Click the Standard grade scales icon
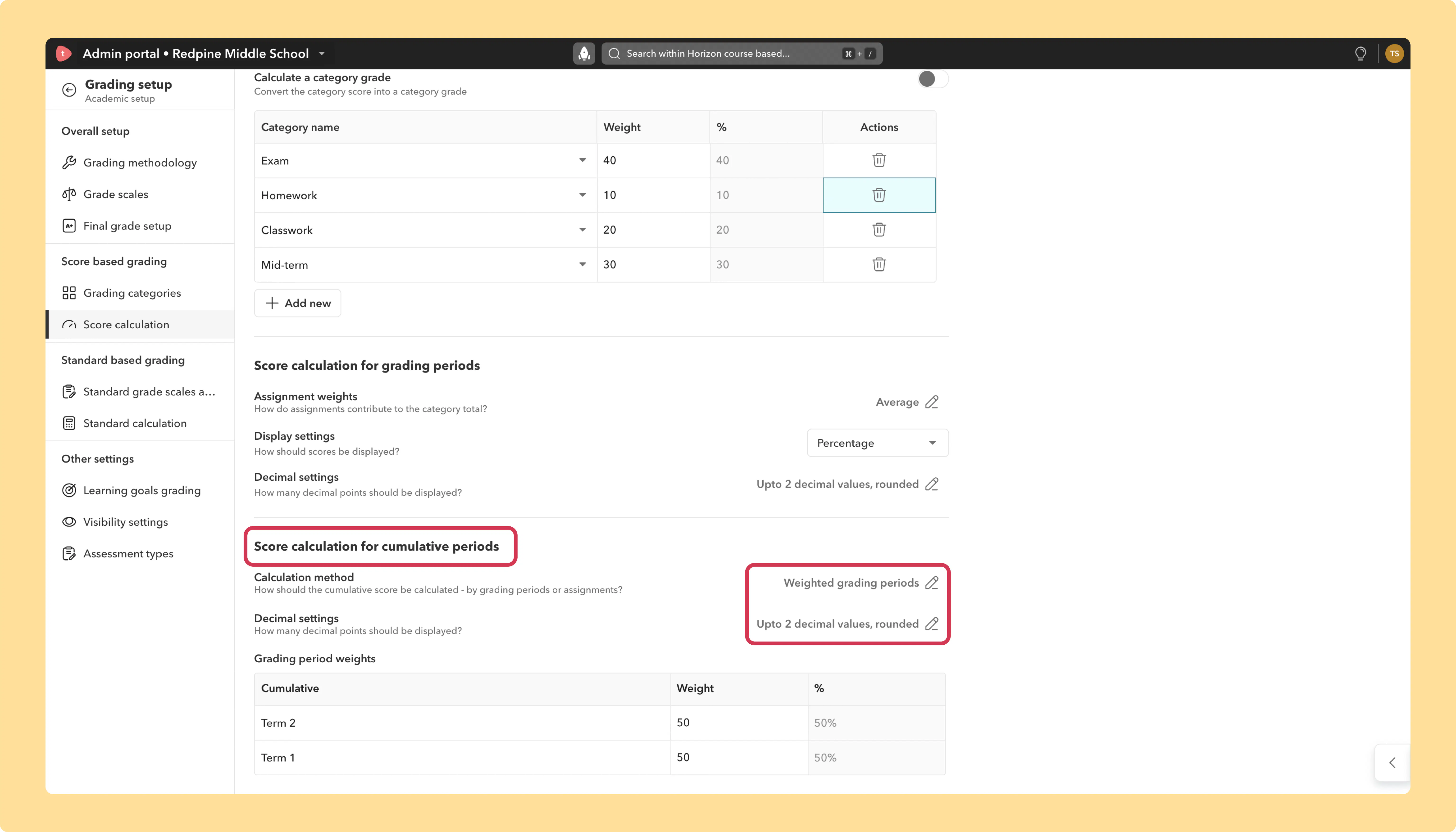This screenshot has height=832, width=1456. (69, 391)
